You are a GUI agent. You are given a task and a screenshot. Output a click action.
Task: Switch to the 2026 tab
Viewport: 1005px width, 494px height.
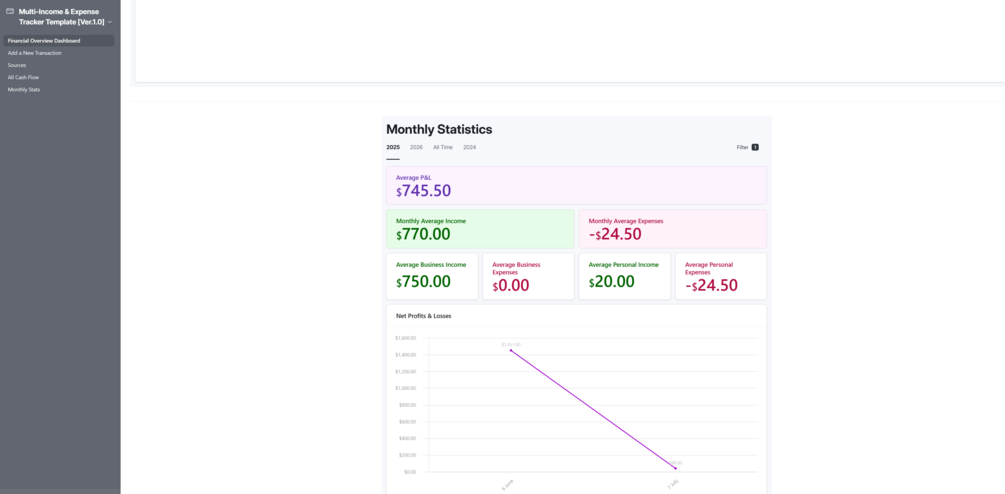(416, 147)
